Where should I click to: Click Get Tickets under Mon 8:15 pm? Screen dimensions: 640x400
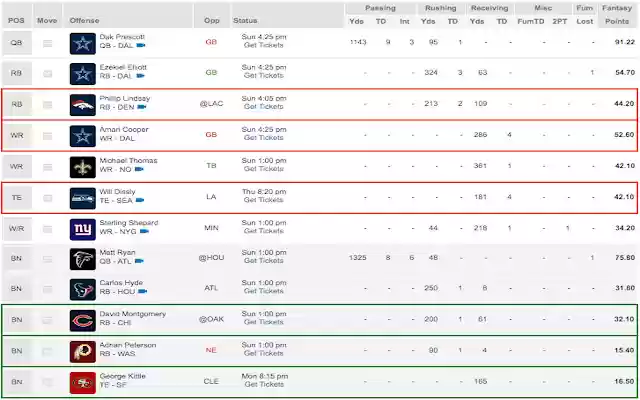pyautogui.click(x=264, y=384)
